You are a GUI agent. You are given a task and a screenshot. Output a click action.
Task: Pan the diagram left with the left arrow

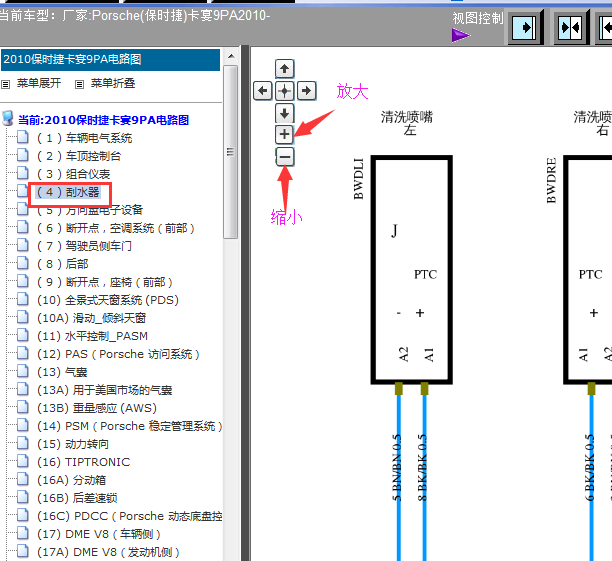click(263, 91)
